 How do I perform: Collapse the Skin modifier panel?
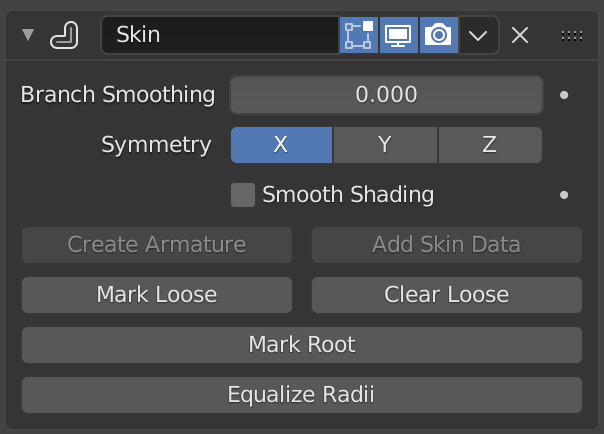(28, 35)
